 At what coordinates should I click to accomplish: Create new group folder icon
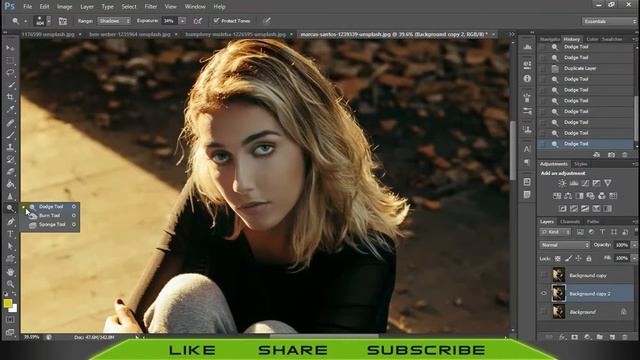[600, 337]
